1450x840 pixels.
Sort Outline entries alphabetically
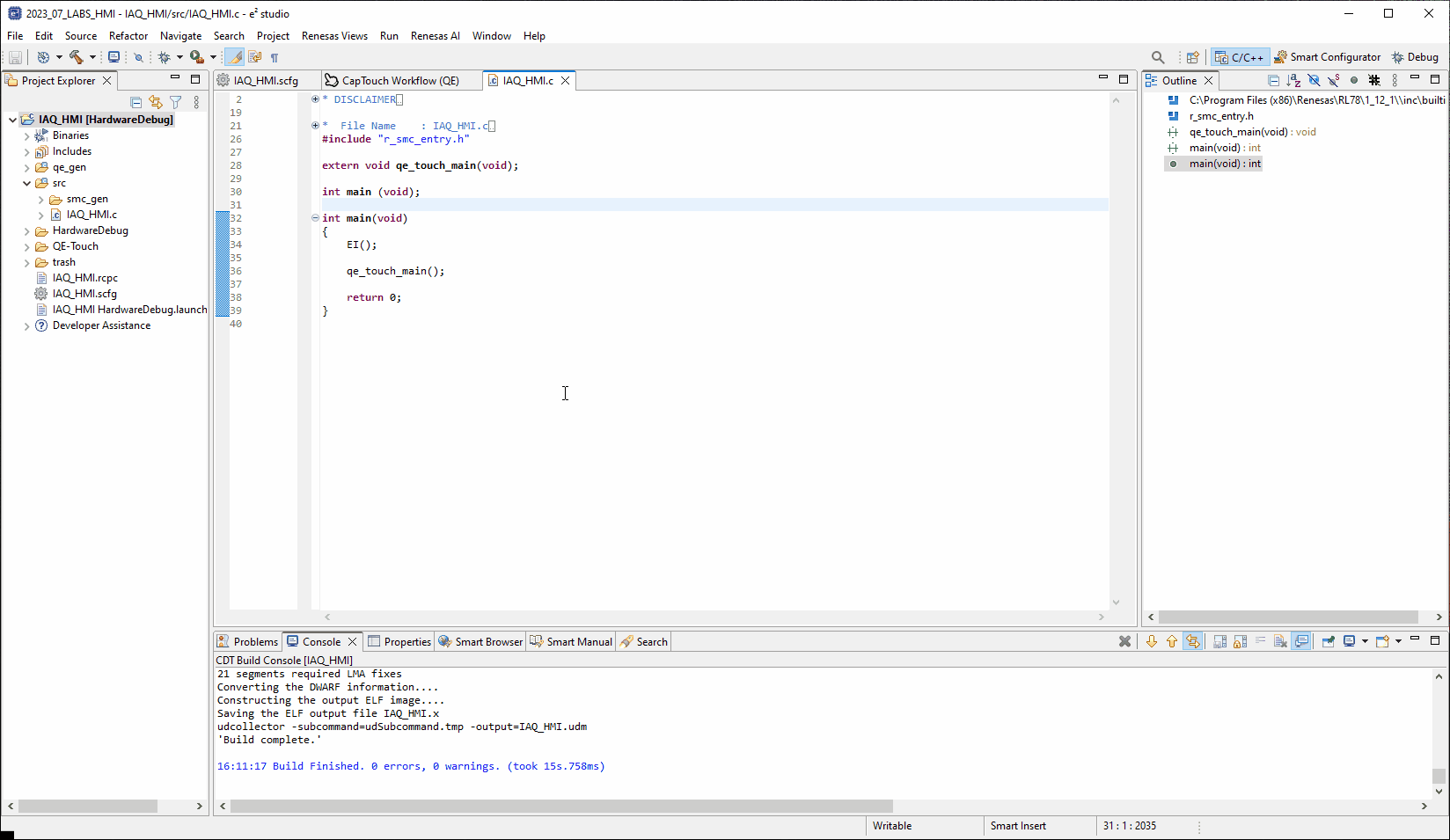[1292, 80]
